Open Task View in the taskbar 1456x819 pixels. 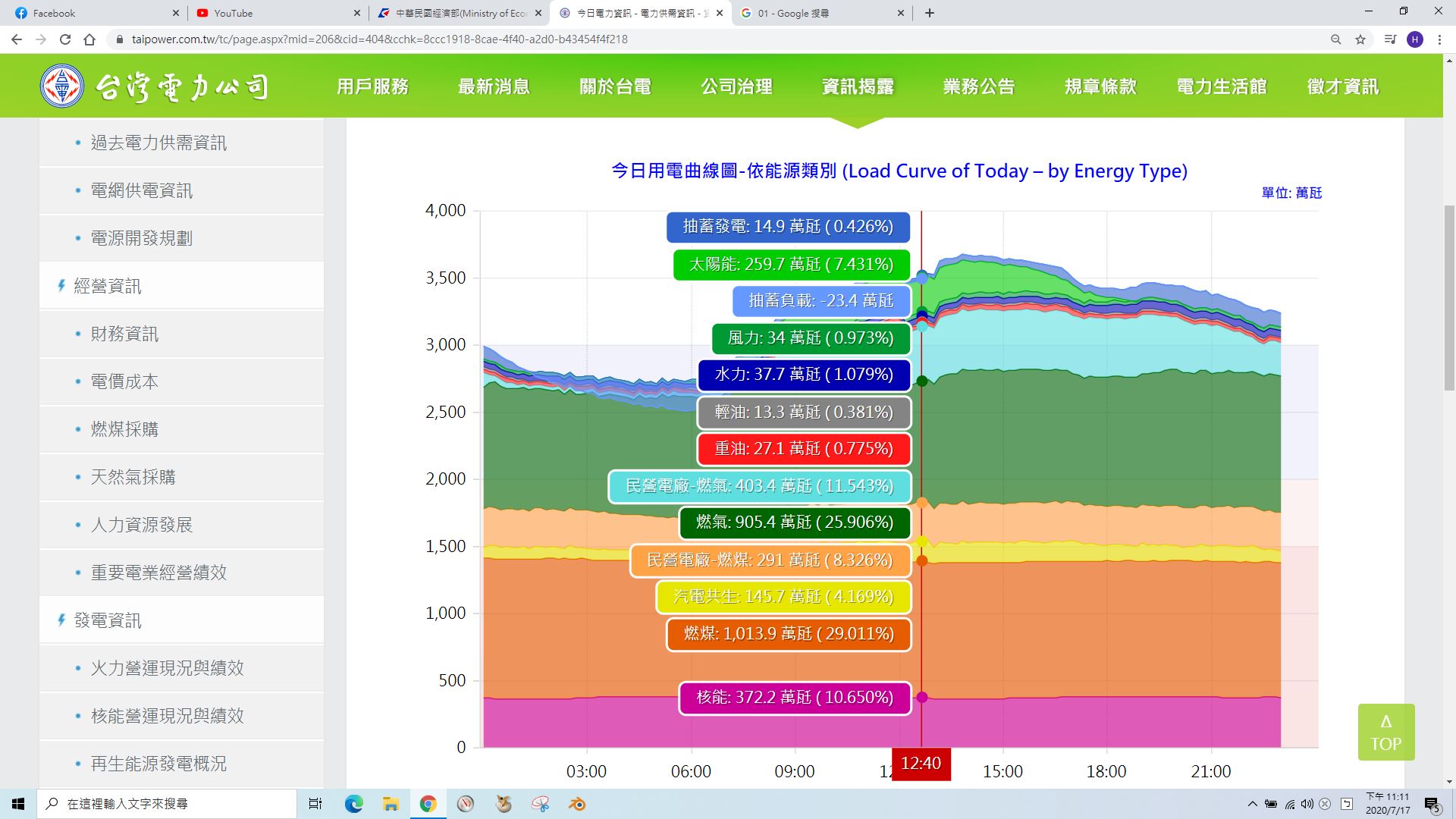tap(315, 804)
